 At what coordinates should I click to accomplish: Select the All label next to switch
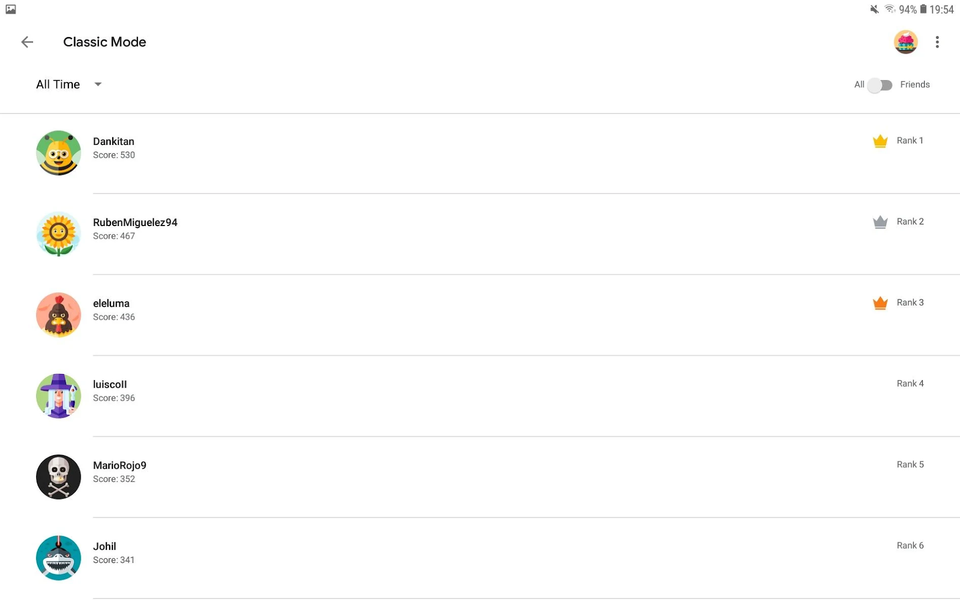tap(859, 84)
